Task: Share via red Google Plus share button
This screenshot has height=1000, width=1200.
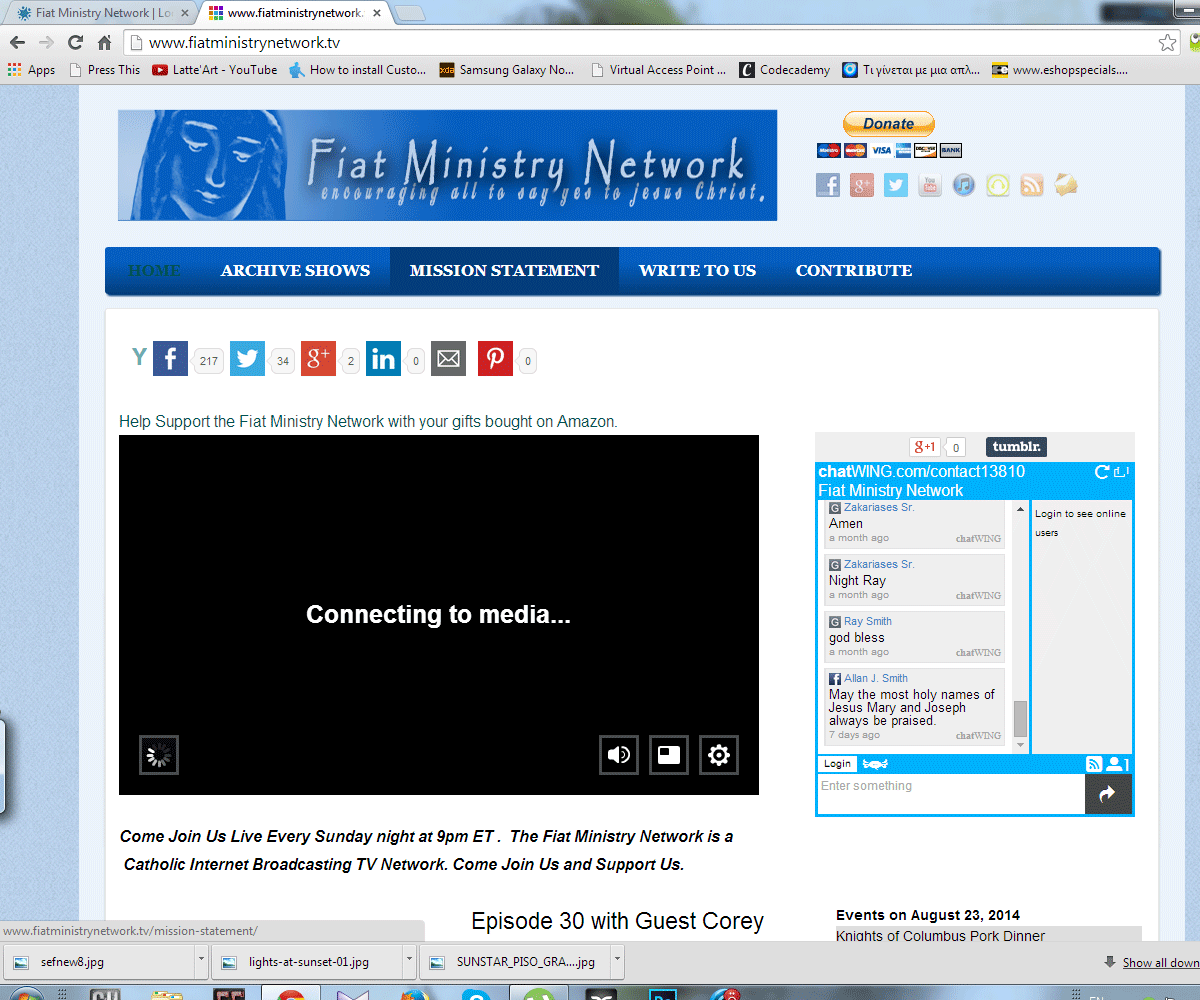Action: [x=318, y=359]
